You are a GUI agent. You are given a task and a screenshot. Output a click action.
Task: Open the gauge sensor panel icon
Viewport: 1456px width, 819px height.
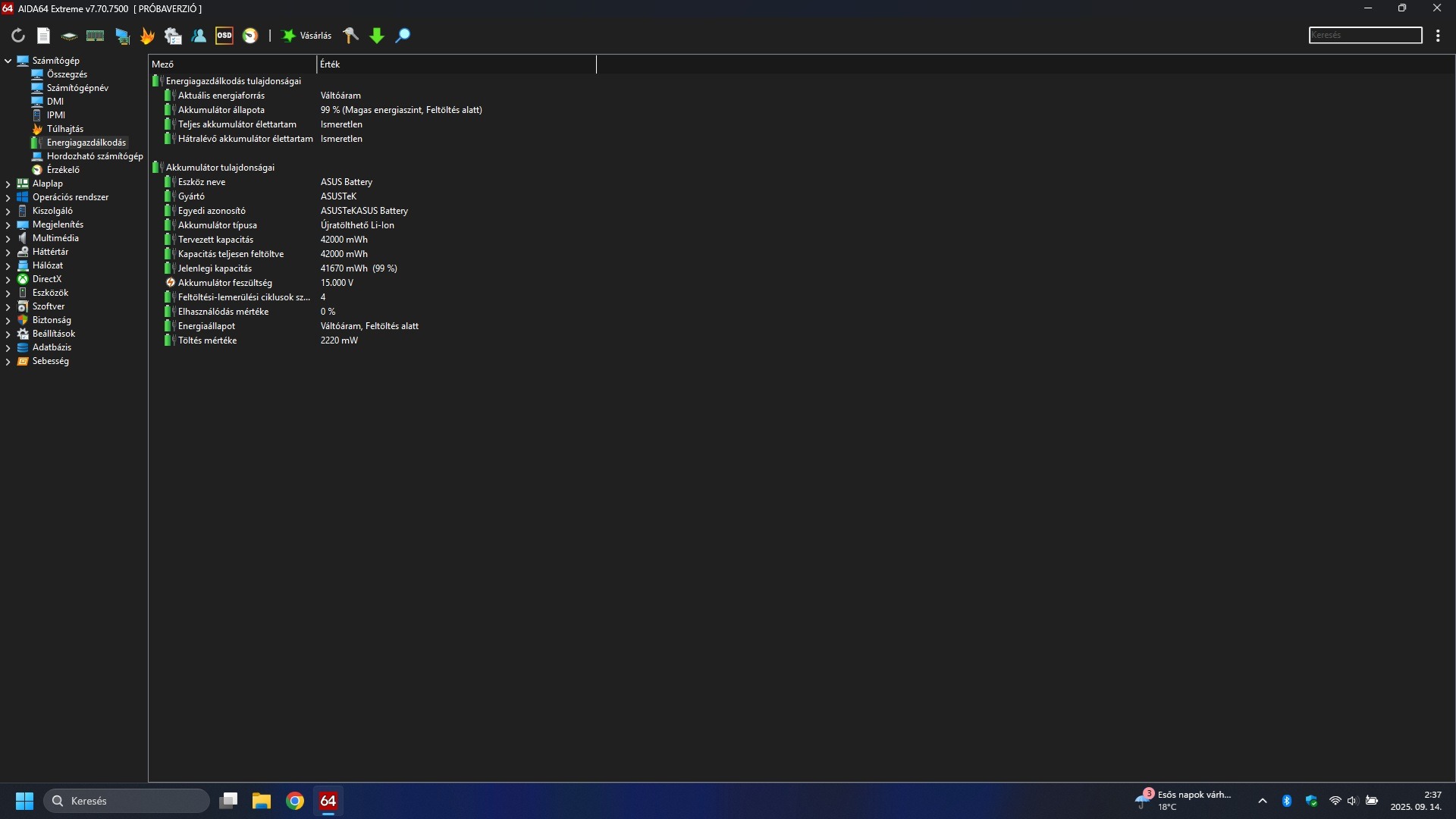point(250,36)
